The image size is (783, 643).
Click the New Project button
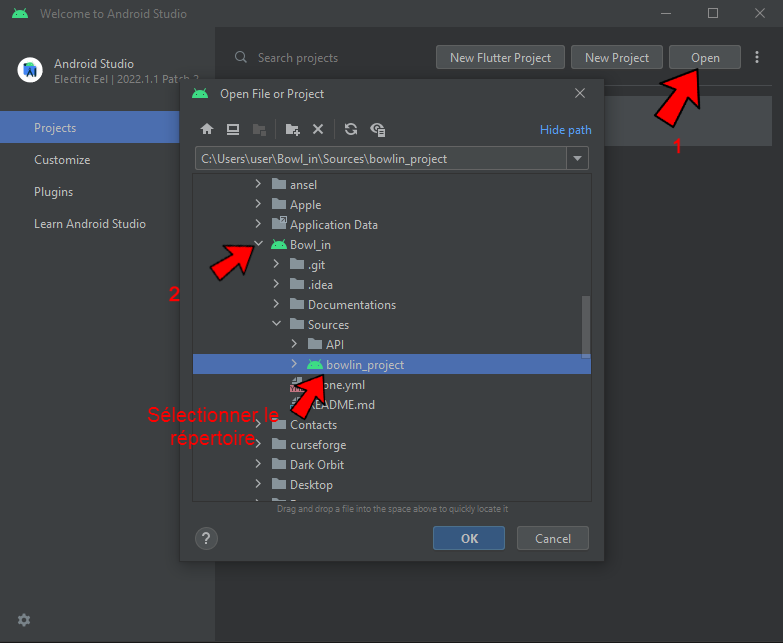[617, 57]
